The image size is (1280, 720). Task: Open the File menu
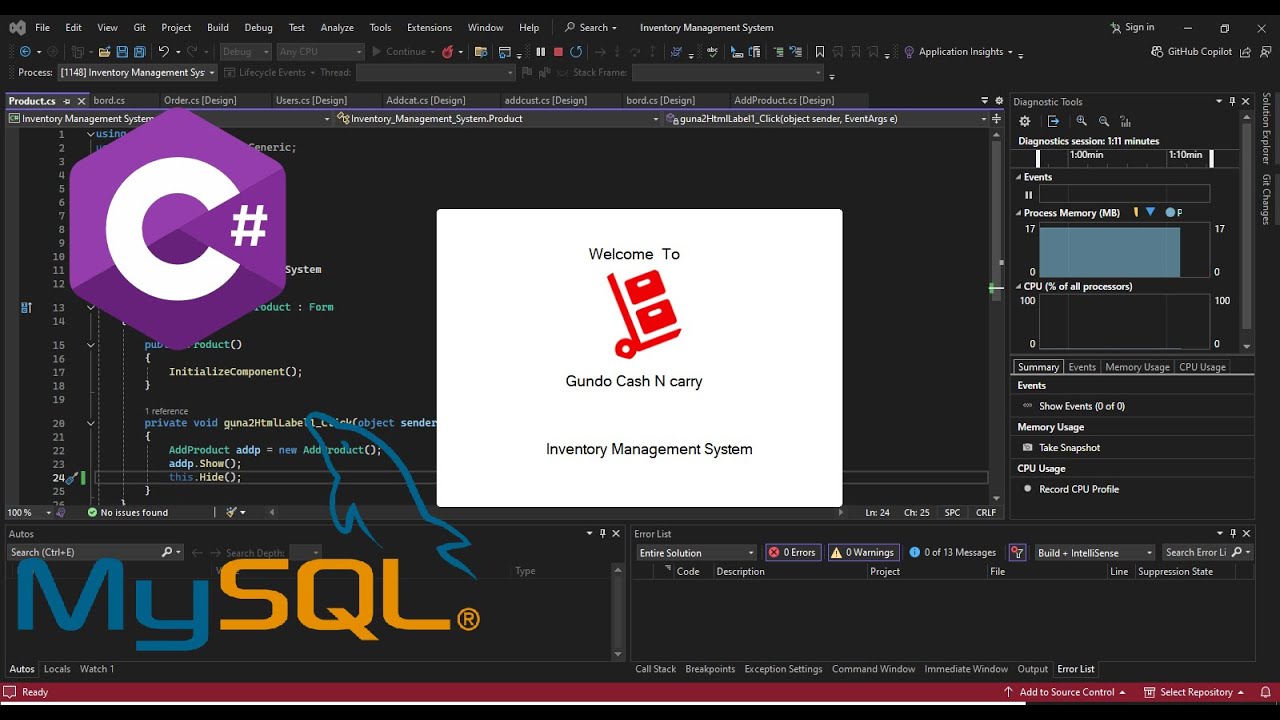43,28
